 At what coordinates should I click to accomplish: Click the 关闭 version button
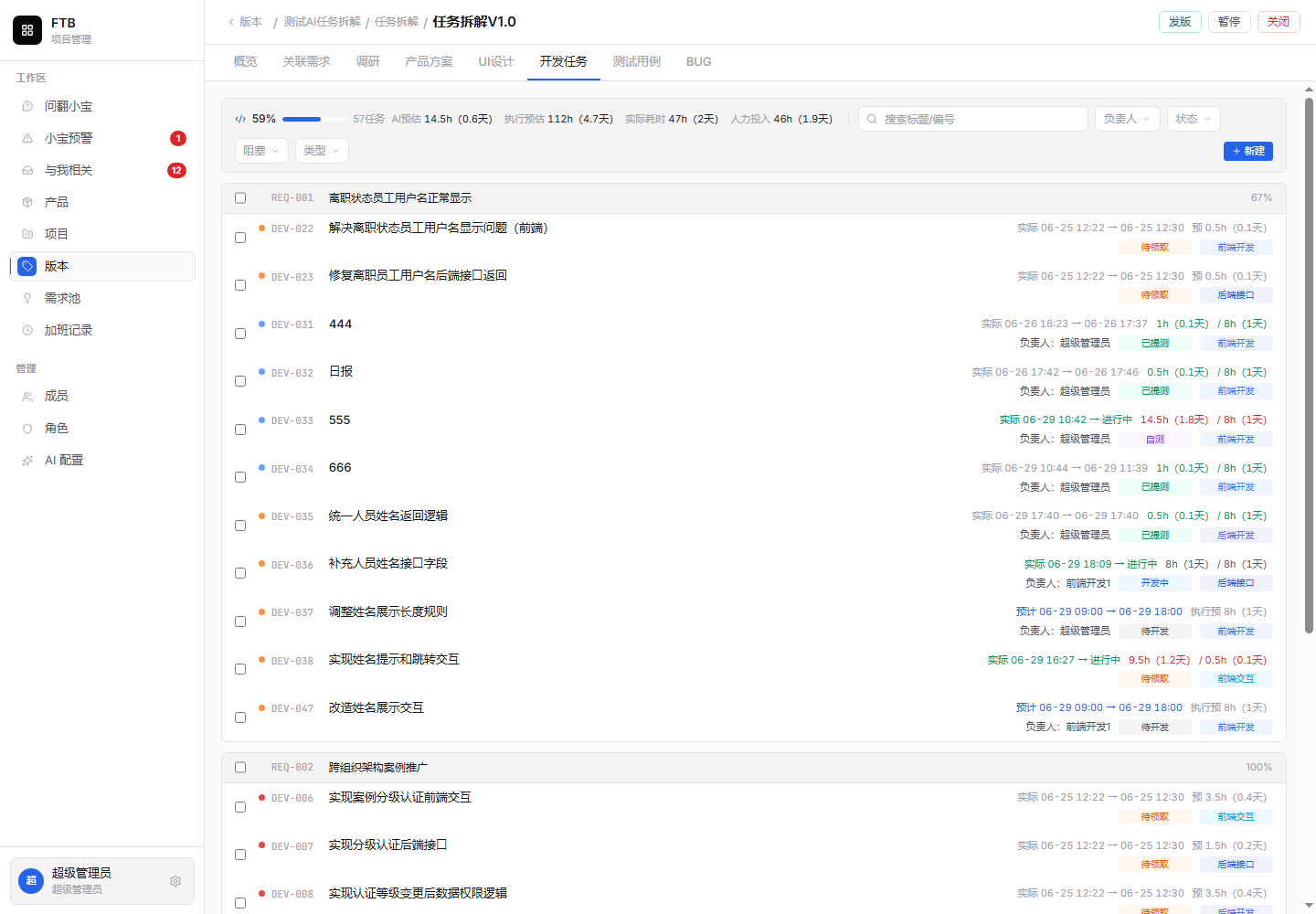point(1279,22)
